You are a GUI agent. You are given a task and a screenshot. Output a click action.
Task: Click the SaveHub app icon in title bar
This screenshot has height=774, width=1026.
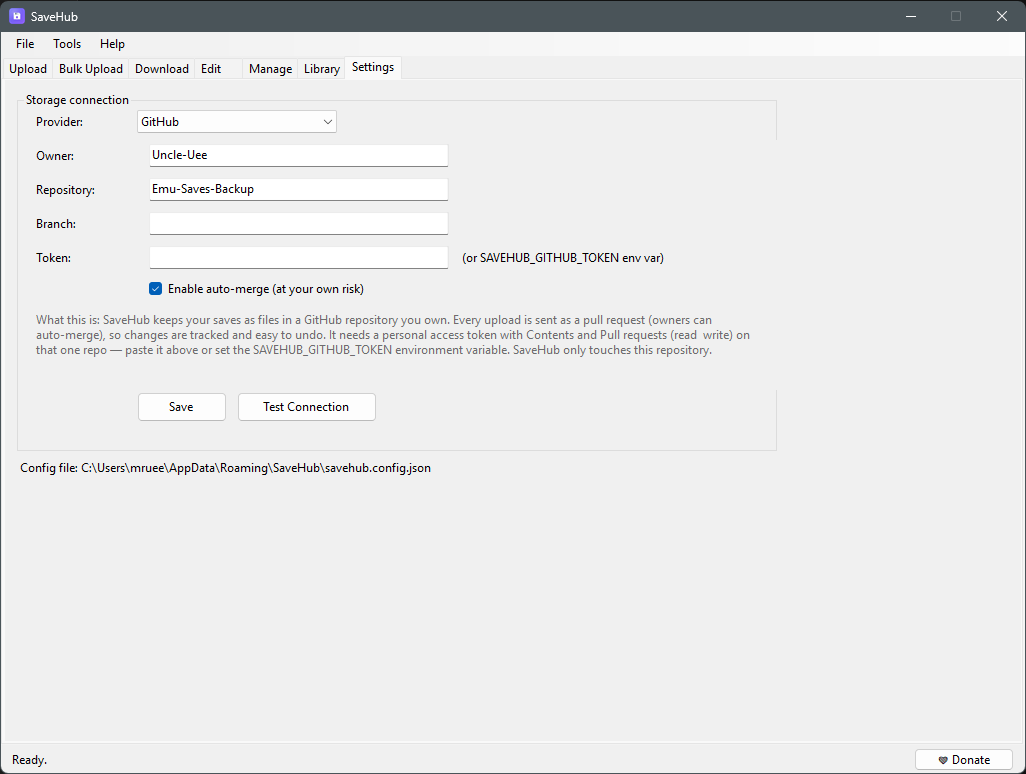(x=17, y=16)
